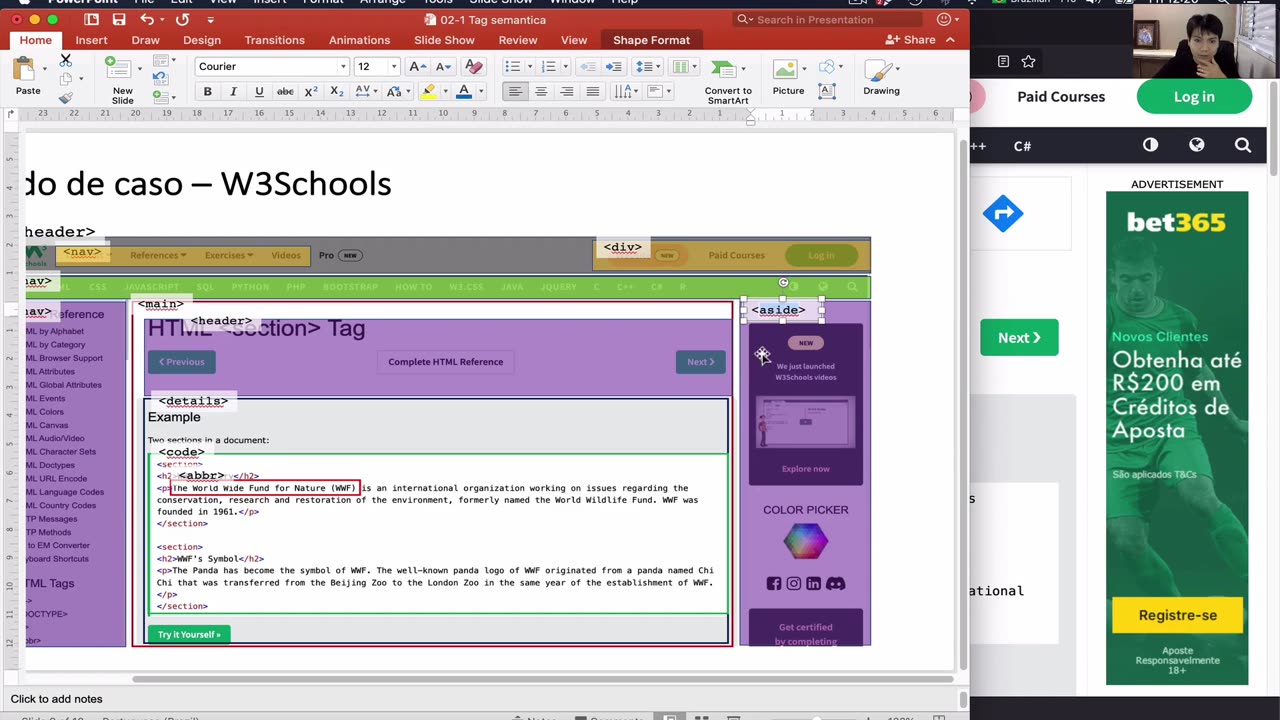This screenshot has width=1280, height=720.
Task: Open the font size 12 dropdown
Action: click(393, 66)
